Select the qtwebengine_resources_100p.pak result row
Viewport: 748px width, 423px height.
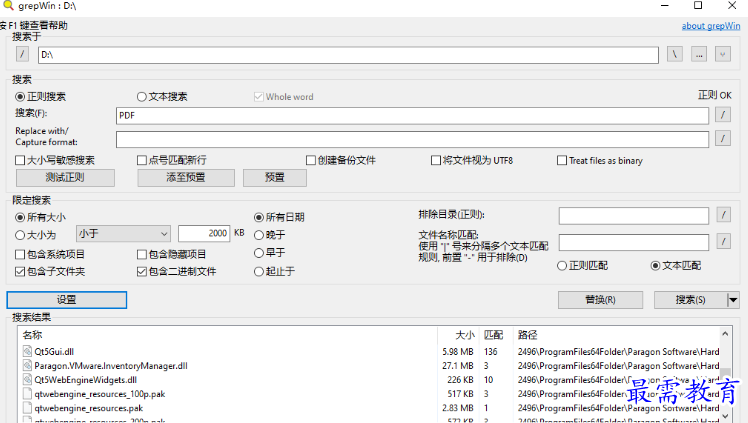pos(369,394)
